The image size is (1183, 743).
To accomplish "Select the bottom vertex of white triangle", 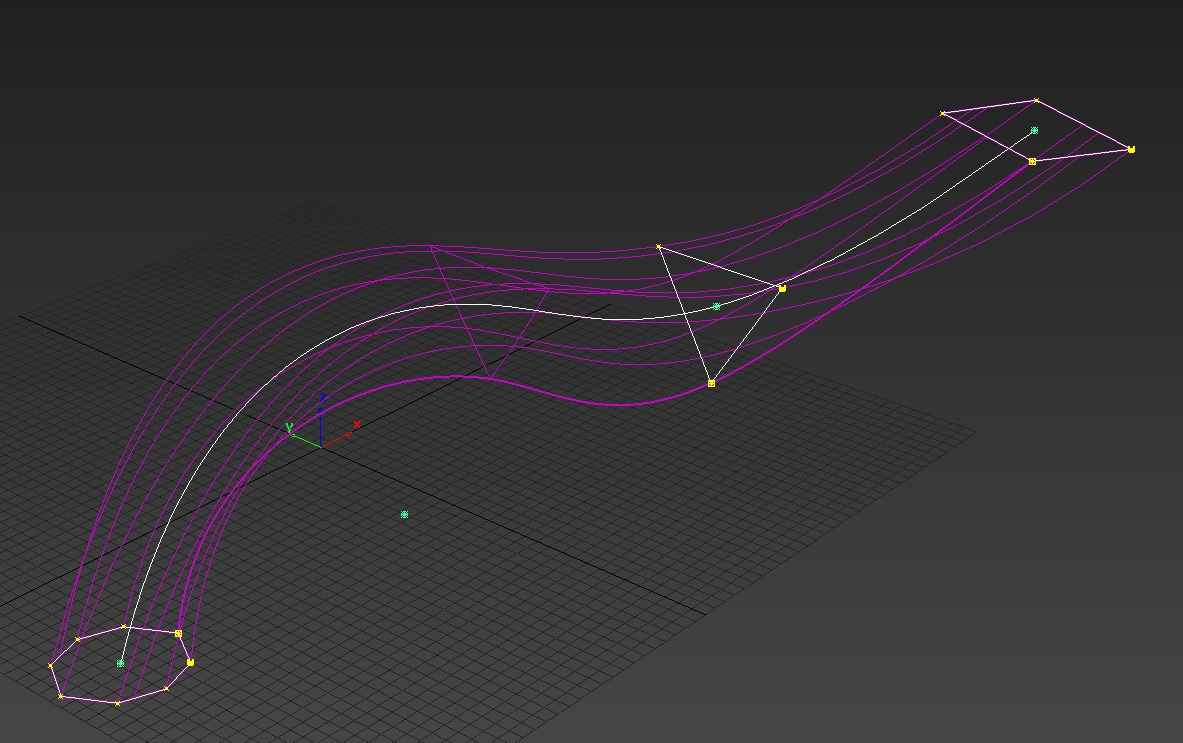I will click(x=711, y=383).
